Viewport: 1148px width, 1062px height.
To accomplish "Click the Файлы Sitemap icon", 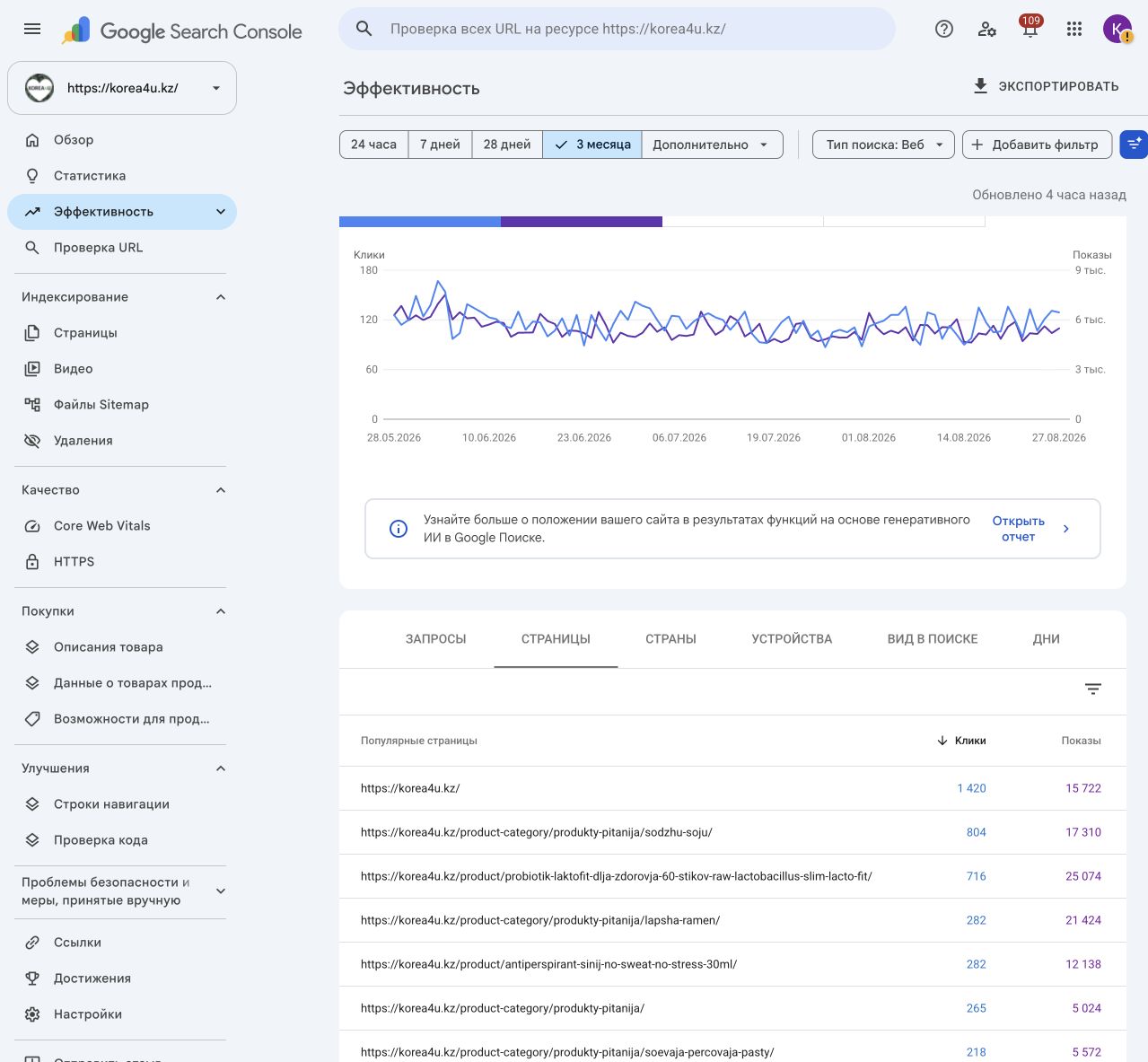I will point(32,405).
